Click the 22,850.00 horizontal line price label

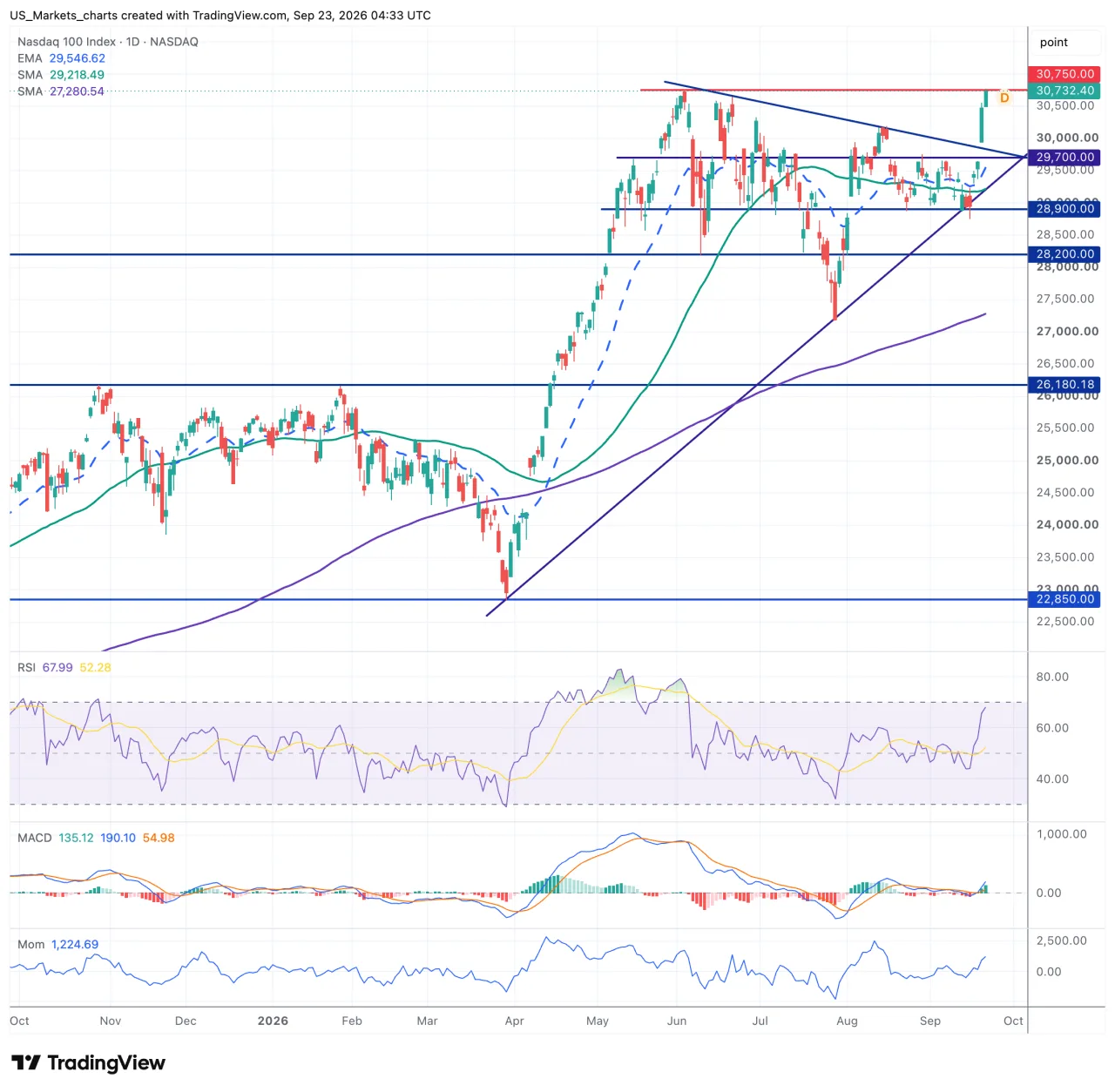[1064, 599]
